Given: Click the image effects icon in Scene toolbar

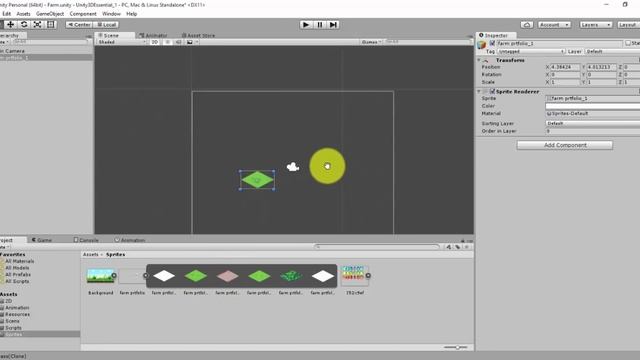Looking at the screenshot, I should (x=190, y=42).
